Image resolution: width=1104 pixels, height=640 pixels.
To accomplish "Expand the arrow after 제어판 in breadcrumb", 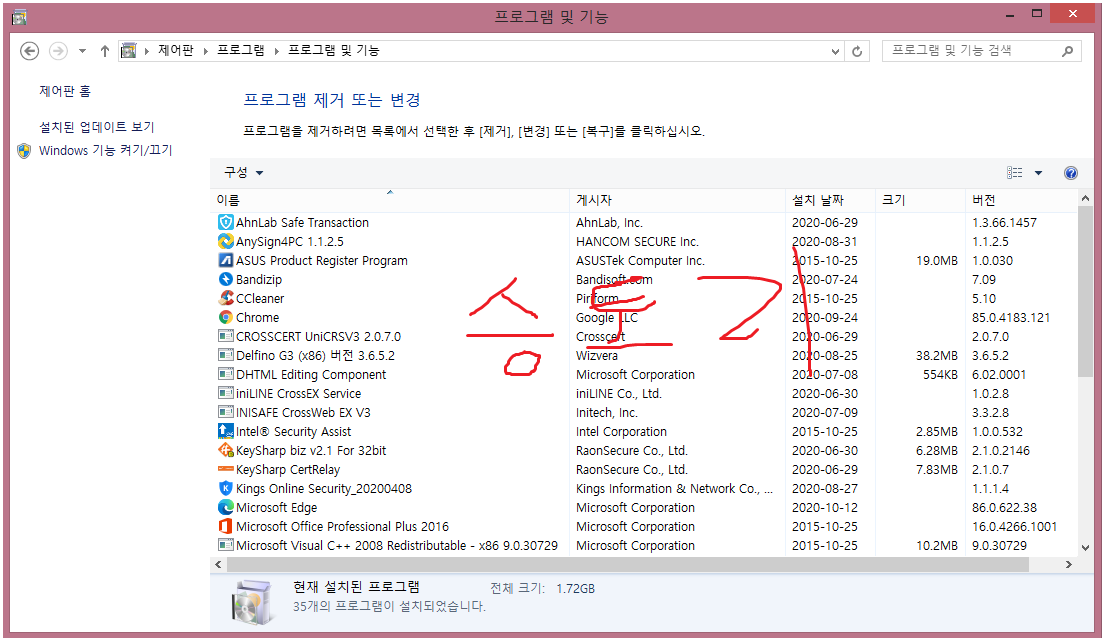I will (x=206, y=51).
